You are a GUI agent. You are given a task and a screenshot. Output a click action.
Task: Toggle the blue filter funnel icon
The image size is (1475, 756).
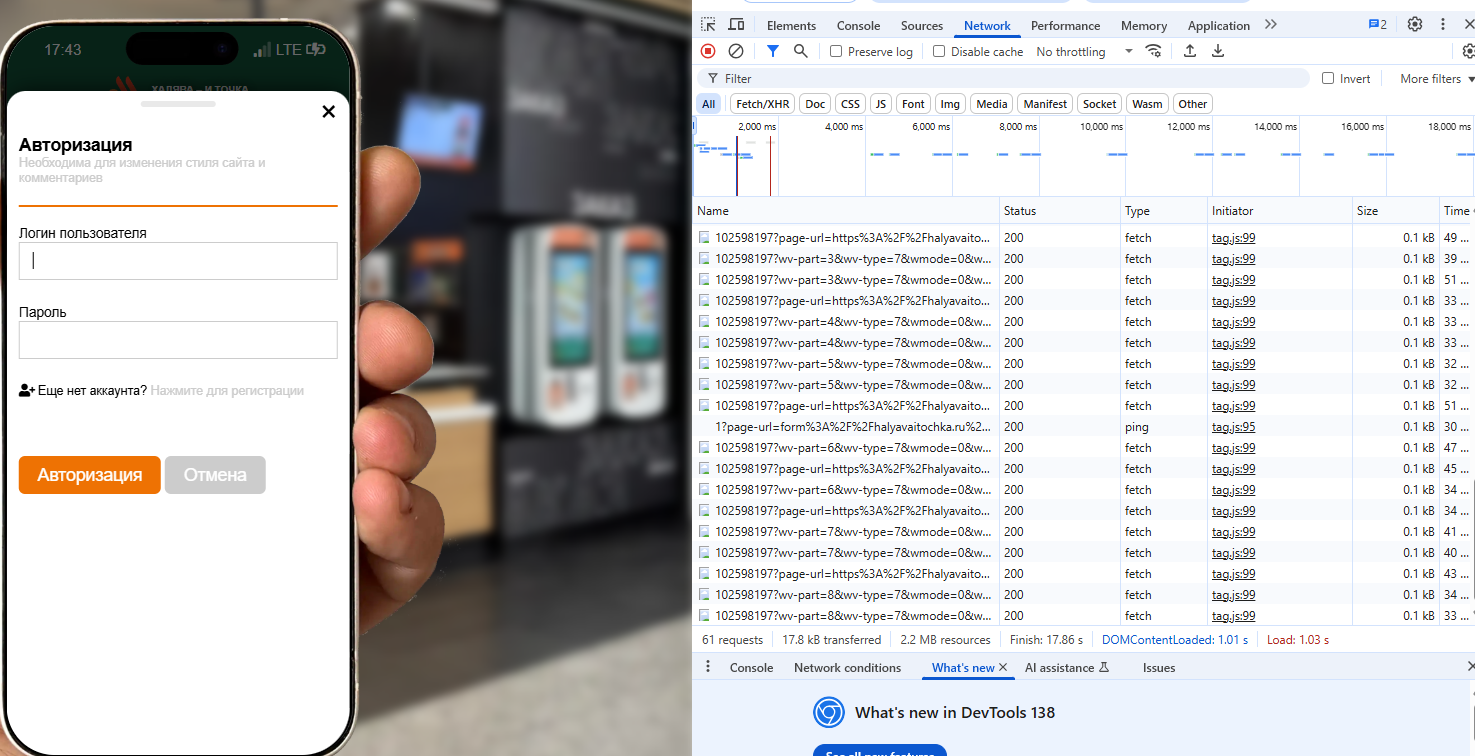(x=773, y=51)
